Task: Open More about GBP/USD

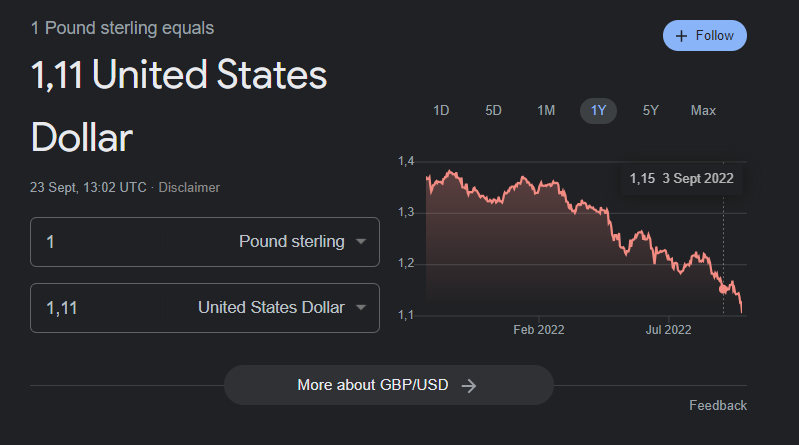Action: 389,385
